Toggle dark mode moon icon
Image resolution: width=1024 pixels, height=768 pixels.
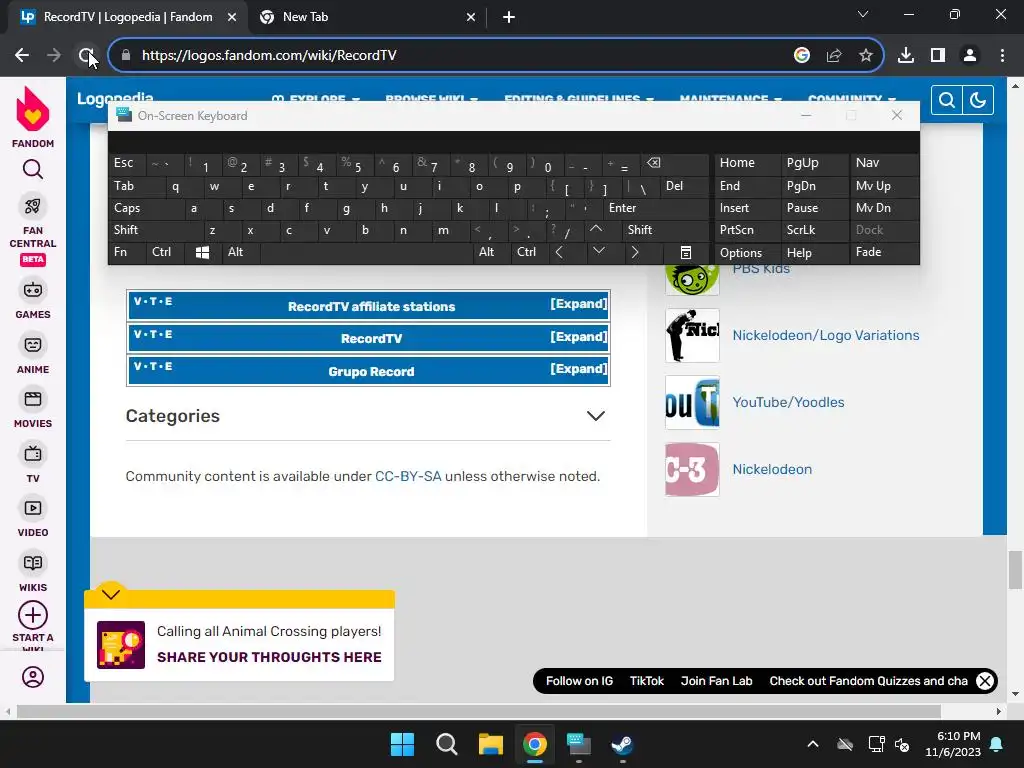[x=978, y=100]
